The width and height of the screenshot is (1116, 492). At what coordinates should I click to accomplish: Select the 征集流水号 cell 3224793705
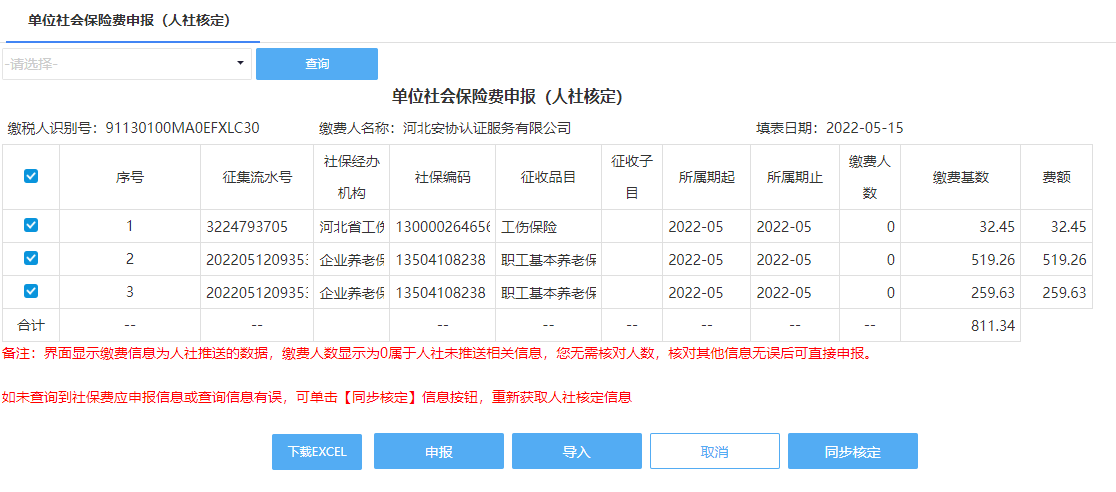[256, 227]
